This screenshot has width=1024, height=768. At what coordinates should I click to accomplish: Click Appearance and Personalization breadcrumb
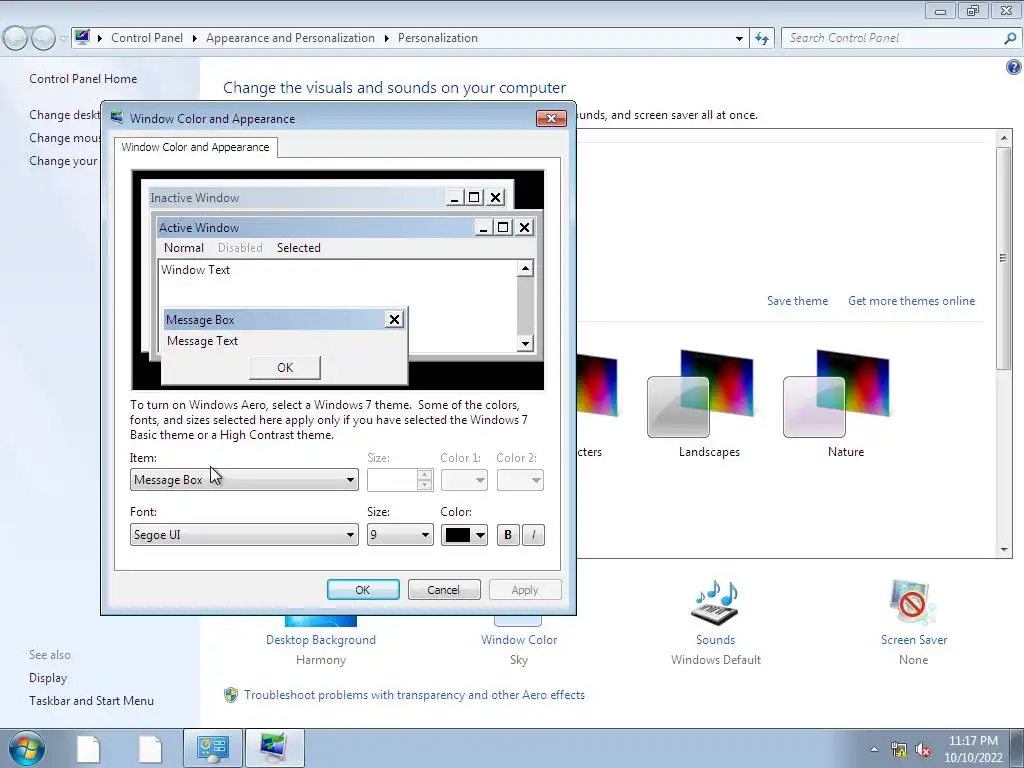(x=291, y=38)
